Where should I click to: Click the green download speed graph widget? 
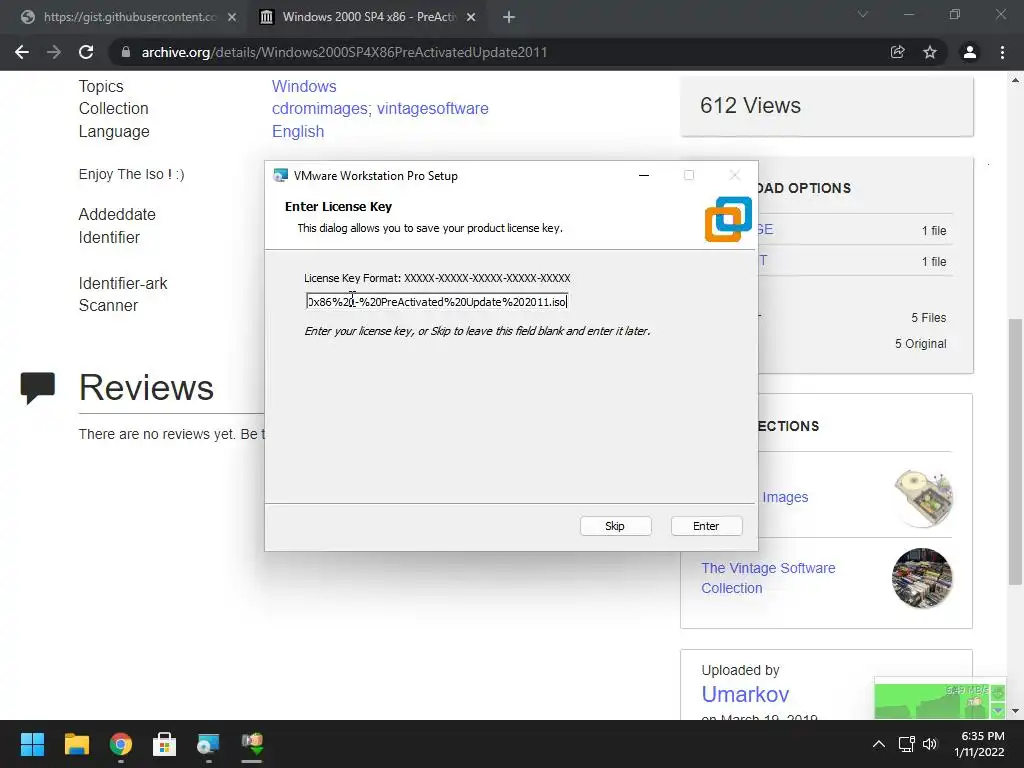(x=940, y=698)
